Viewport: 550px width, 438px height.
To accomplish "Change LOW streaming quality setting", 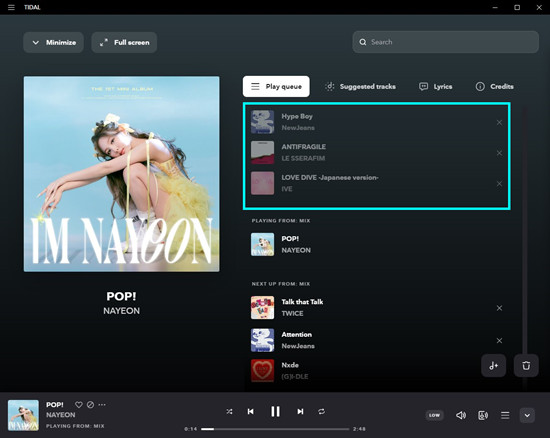I will 434,415.
